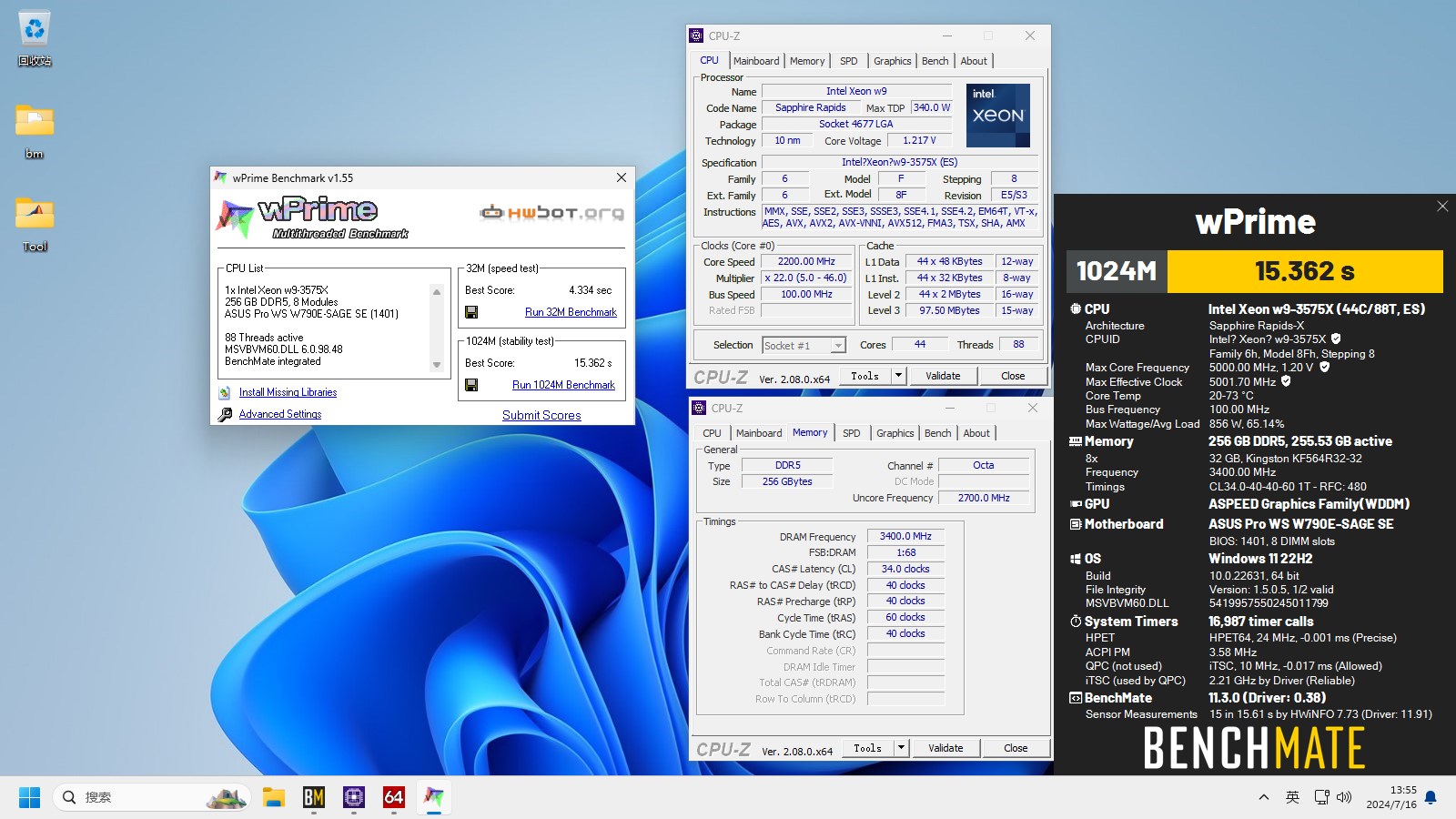Click the save icon beside 32M score
1456x819 pixels.
(x=471, y=312)
